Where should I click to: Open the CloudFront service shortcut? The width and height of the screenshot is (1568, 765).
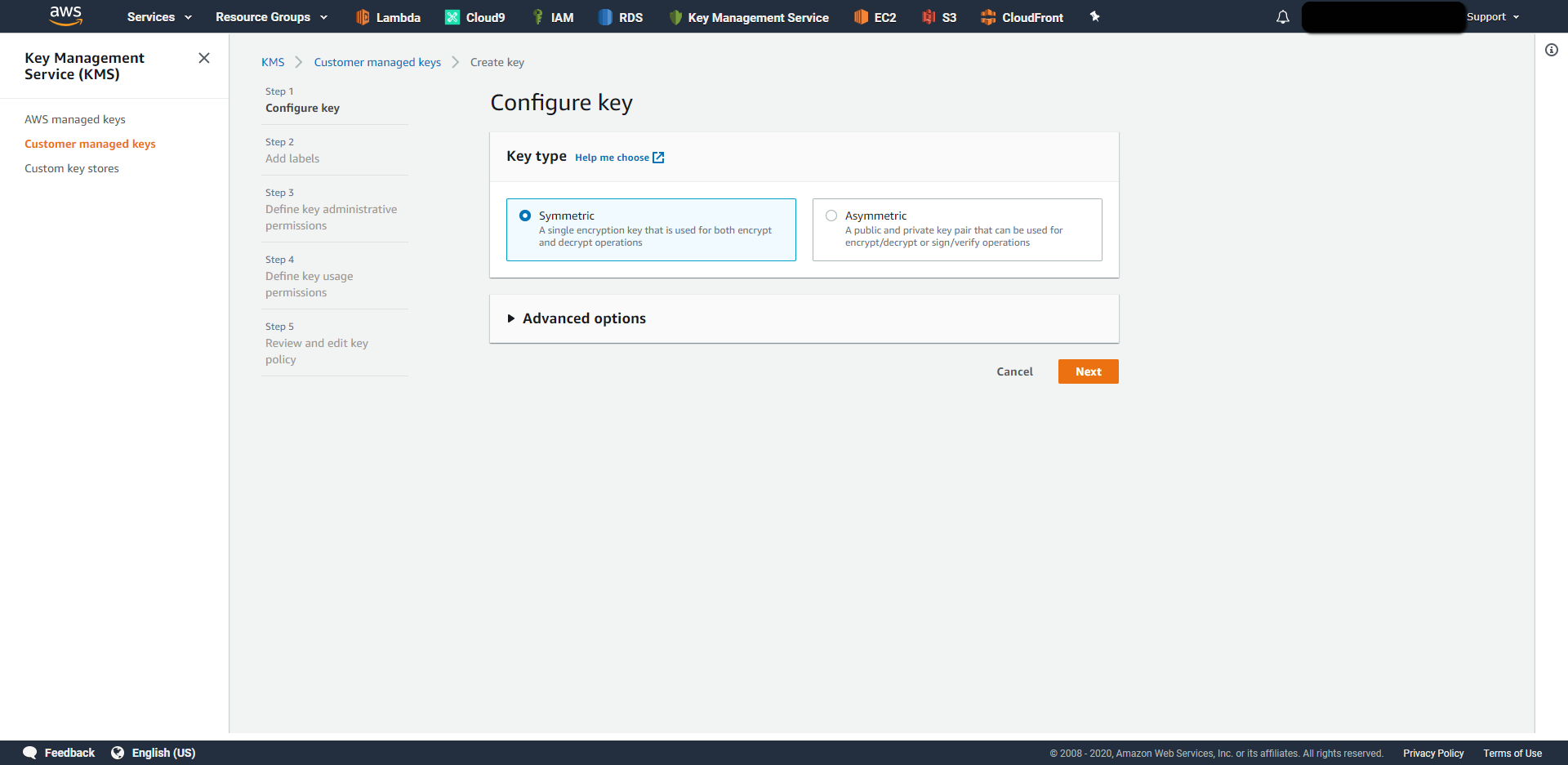coord(1022,16)
